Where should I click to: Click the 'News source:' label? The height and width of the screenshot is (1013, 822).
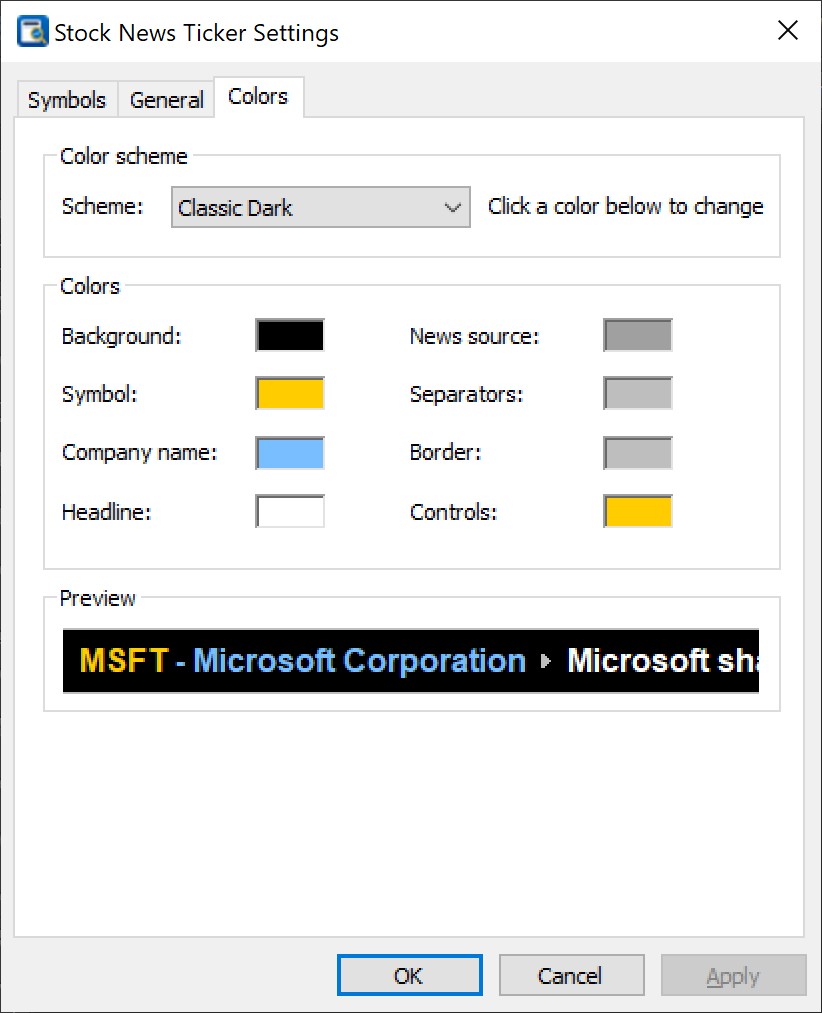[x=474, y=336]
